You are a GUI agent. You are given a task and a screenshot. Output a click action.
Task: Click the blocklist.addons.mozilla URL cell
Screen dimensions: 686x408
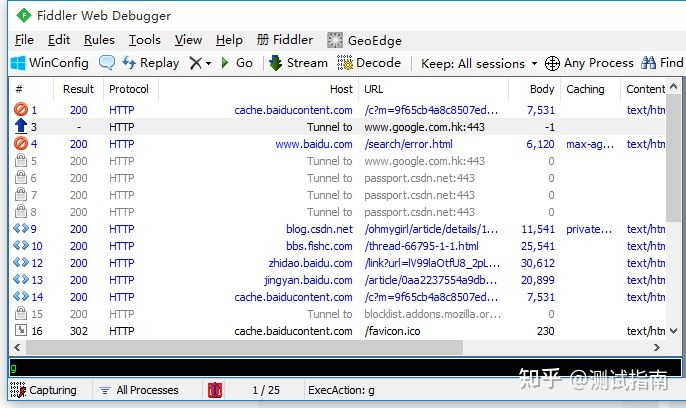[x=432, y=314]
